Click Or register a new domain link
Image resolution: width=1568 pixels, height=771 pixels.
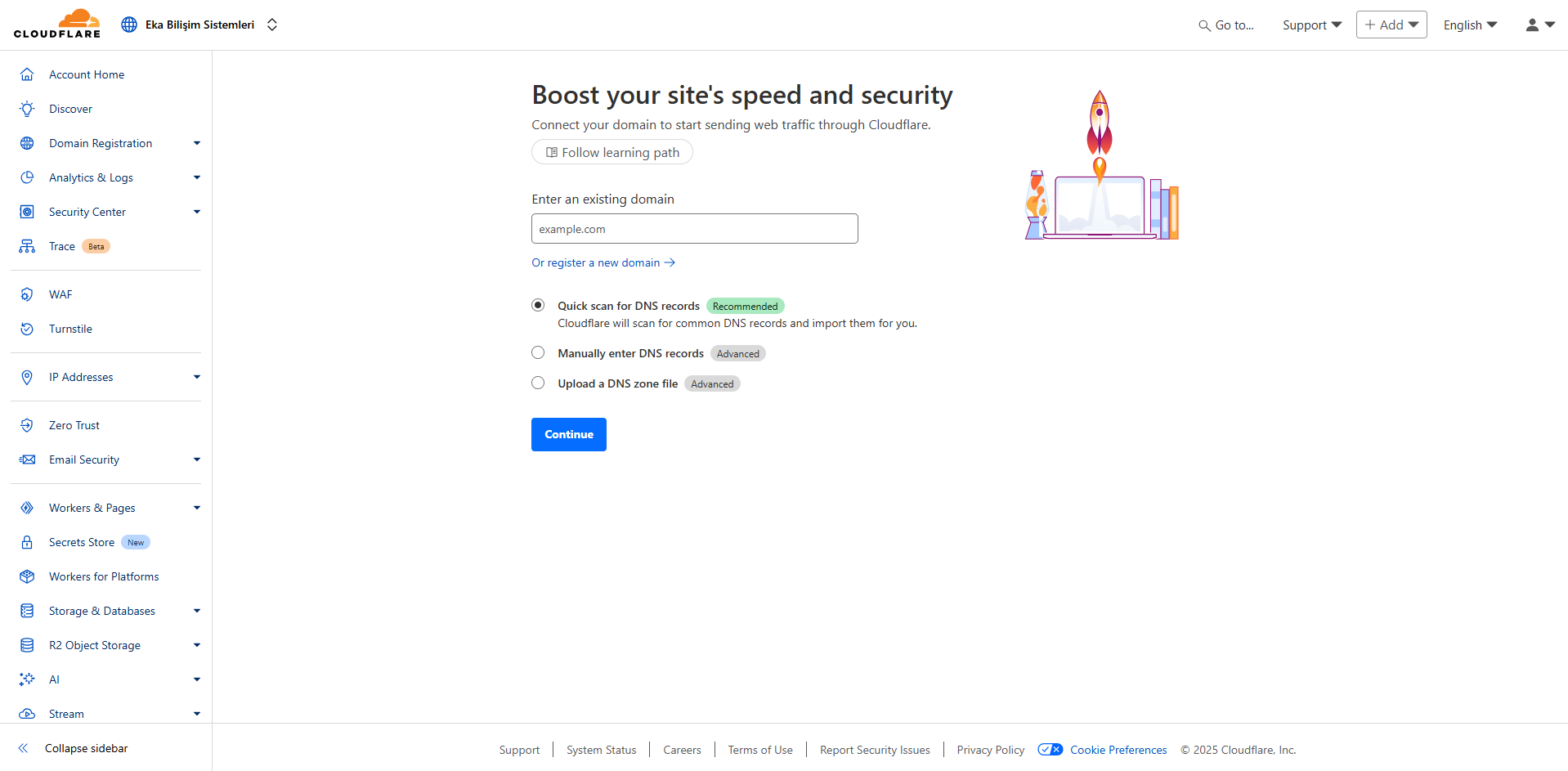pos(603,262)
